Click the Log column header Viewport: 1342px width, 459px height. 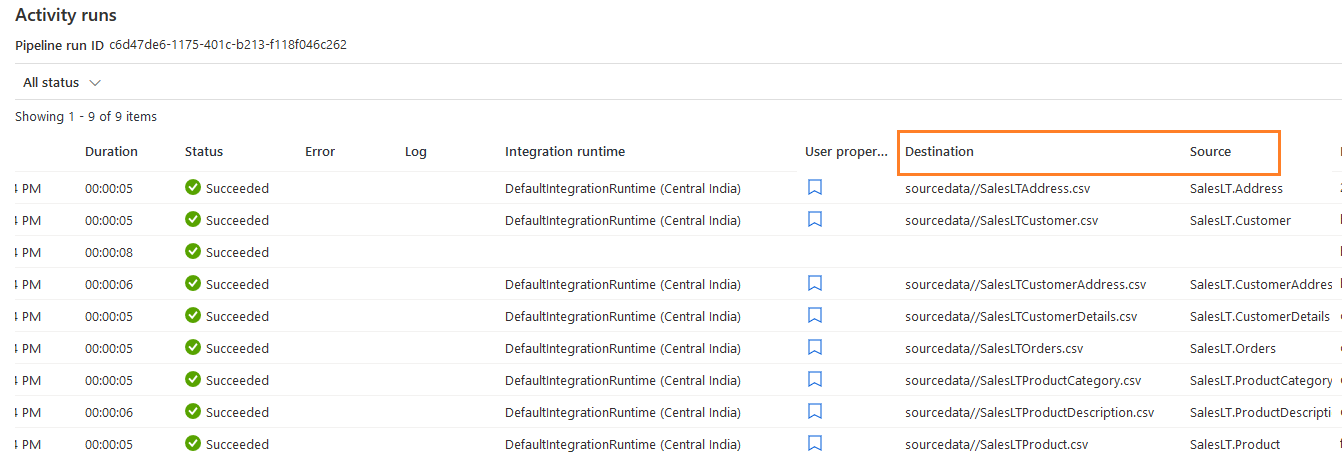(416, 152)
